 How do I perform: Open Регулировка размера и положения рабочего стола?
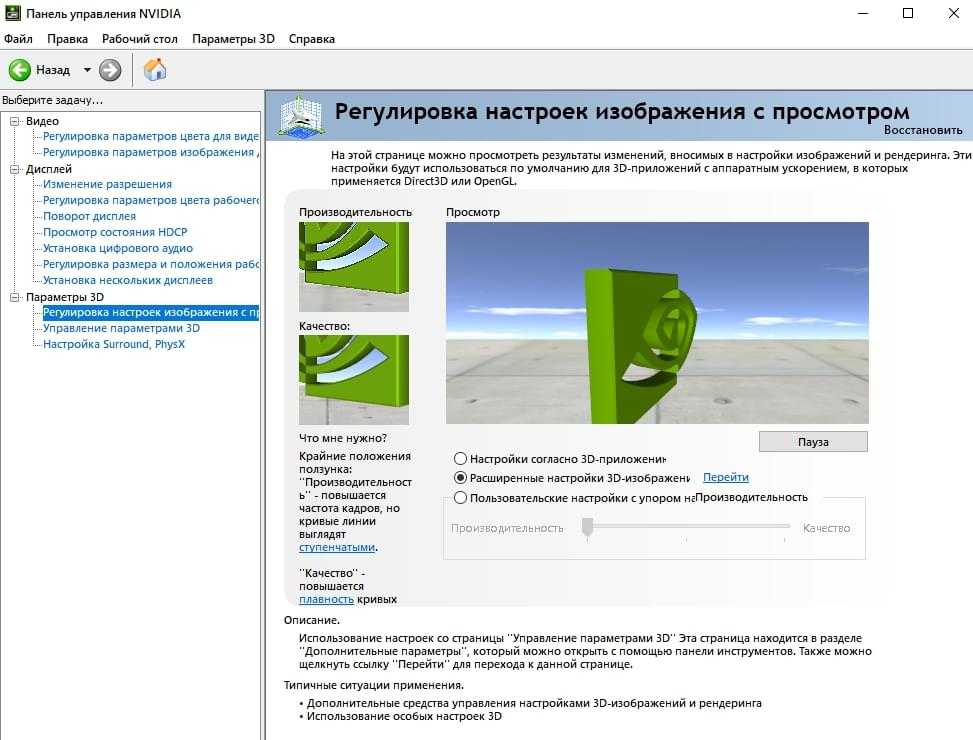point(150,264)
